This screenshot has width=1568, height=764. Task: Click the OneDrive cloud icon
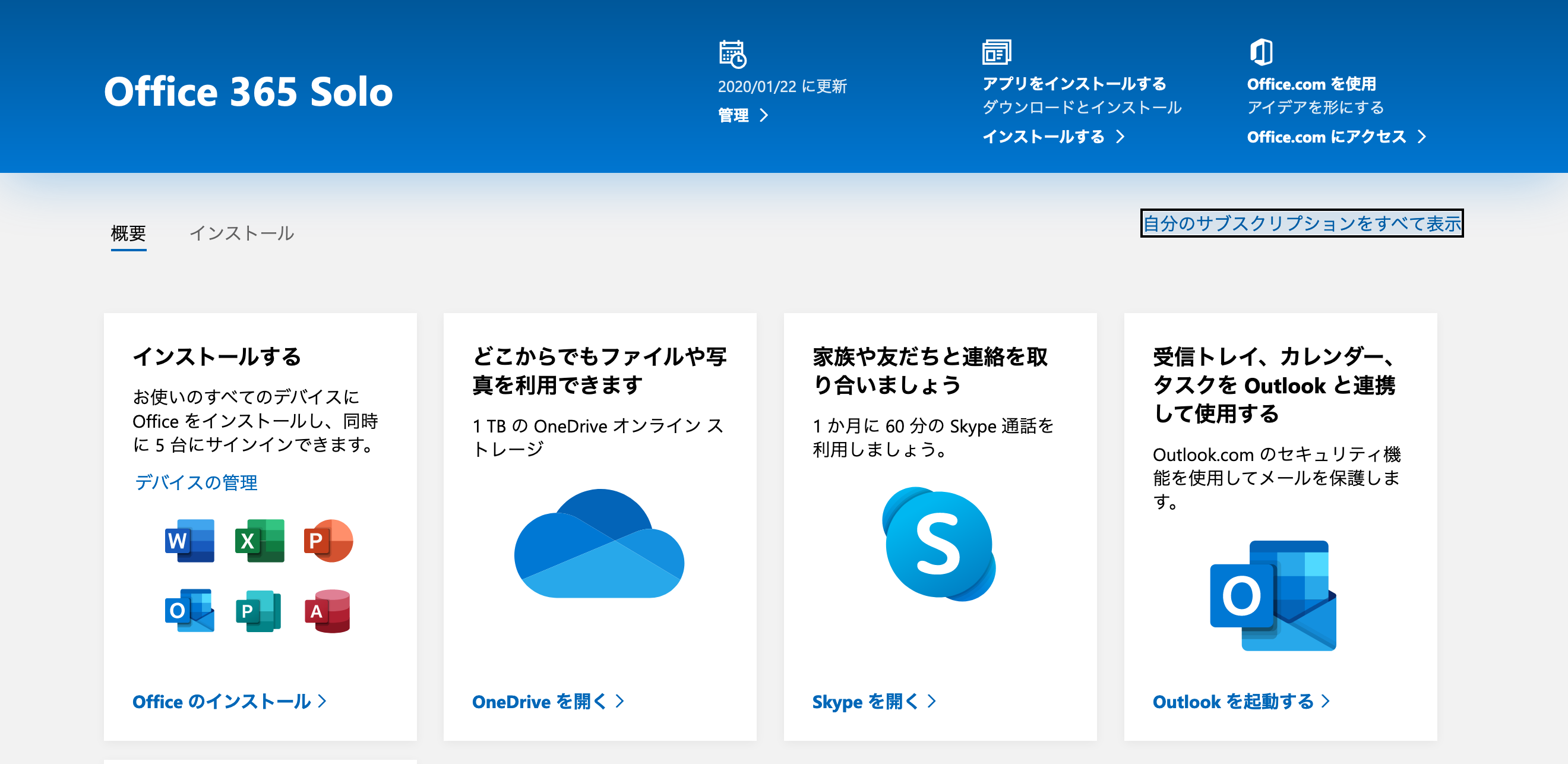tap(599, 544)
